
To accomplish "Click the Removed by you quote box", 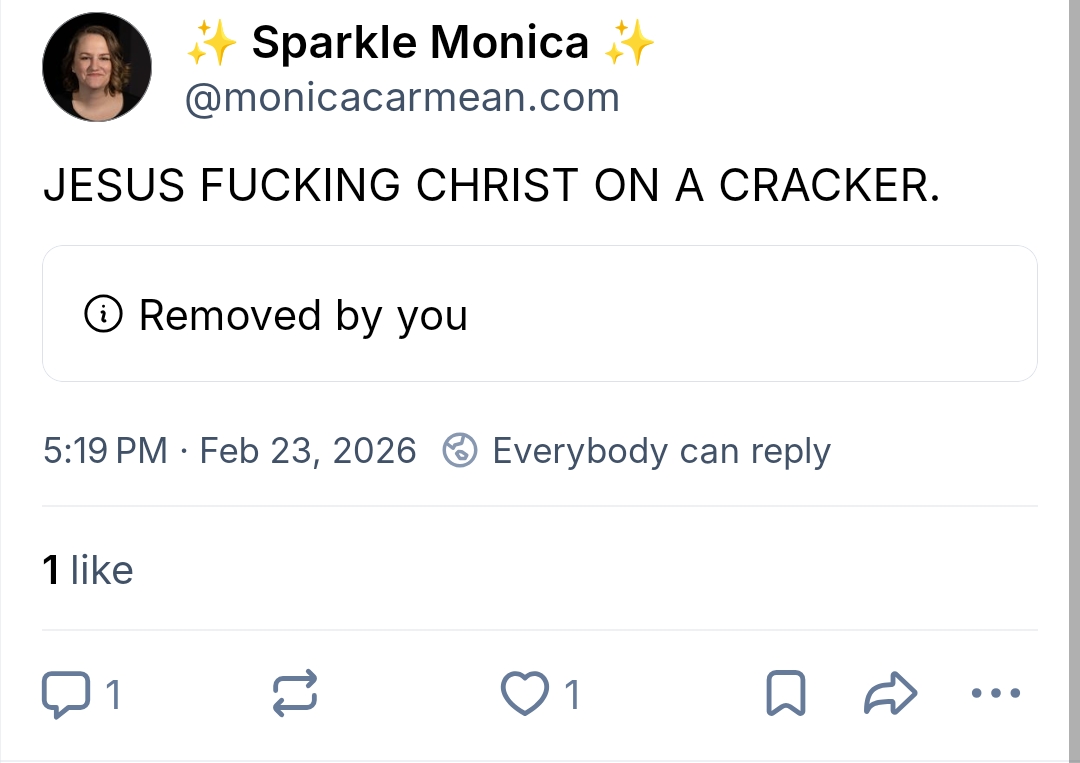I will tap(539, 314).
